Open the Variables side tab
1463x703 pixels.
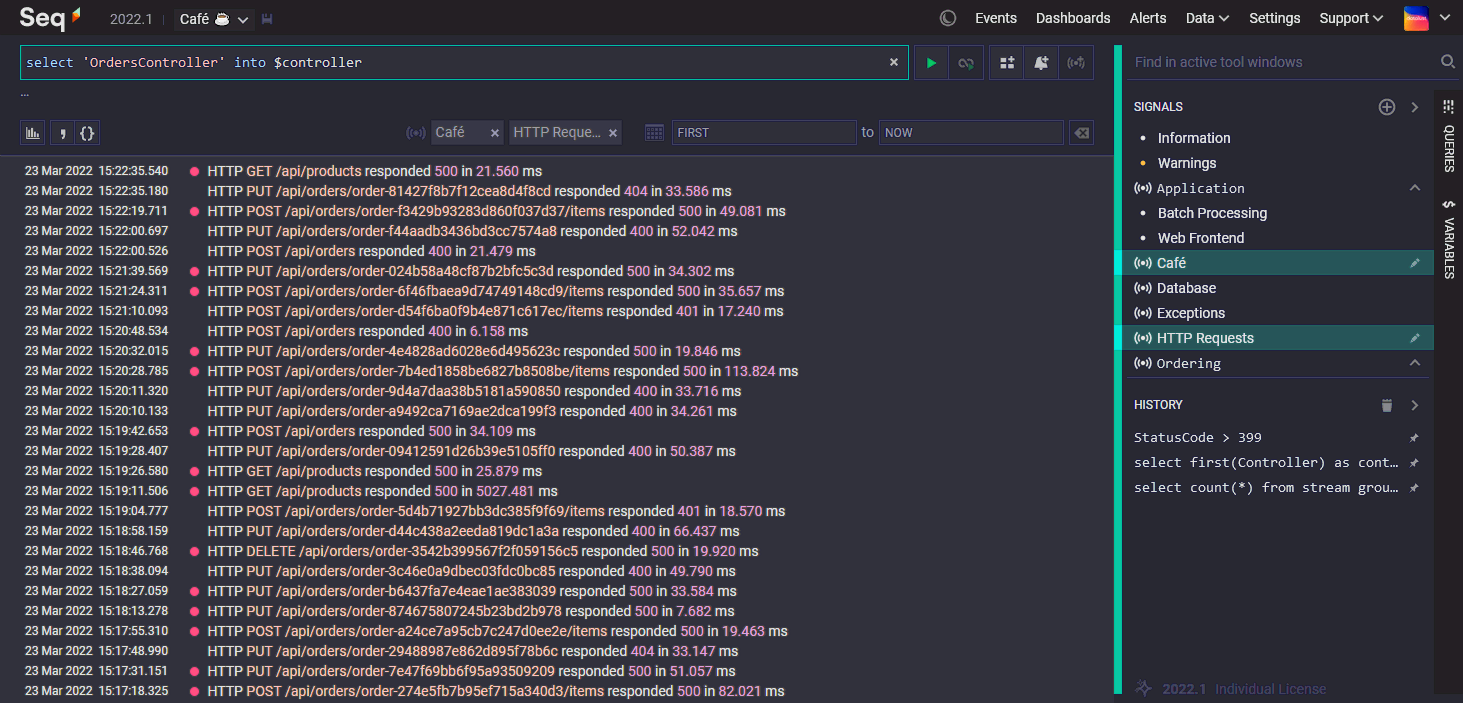click(x=1448, y=238)
